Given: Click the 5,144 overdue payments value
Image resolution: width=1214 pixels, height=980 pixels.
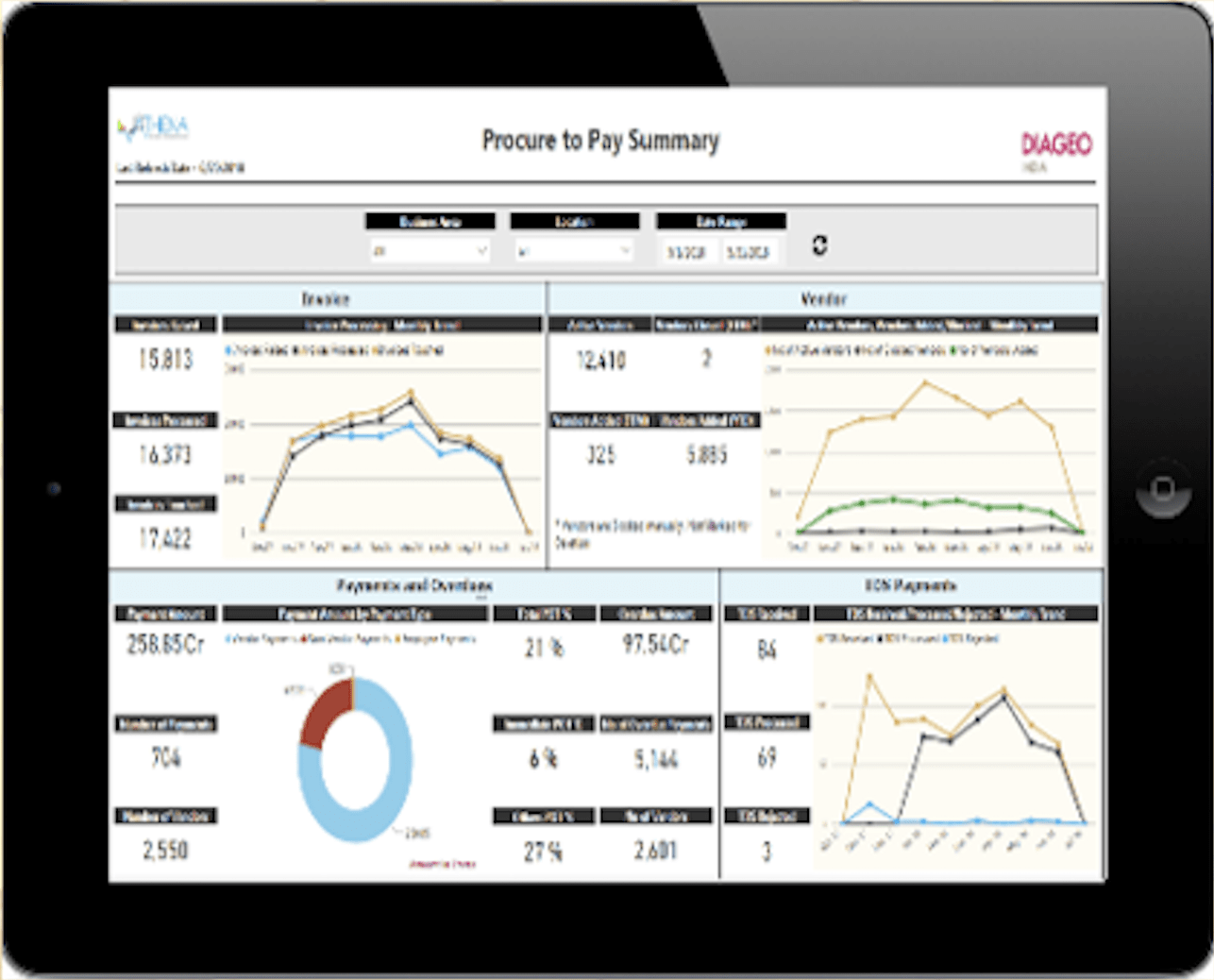Looking at the screenshot, I should click(x=656, y=759).
